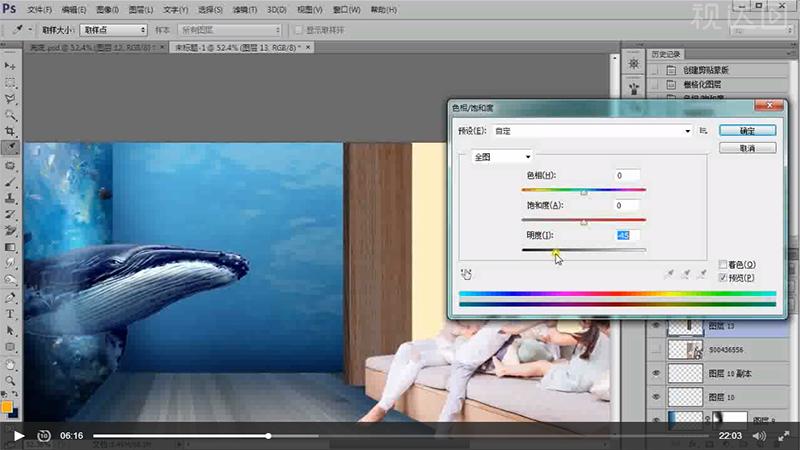This screenshot has width=800, height=450.
Task: Select the Horizontal Type tool
Action: pos(10,314)
